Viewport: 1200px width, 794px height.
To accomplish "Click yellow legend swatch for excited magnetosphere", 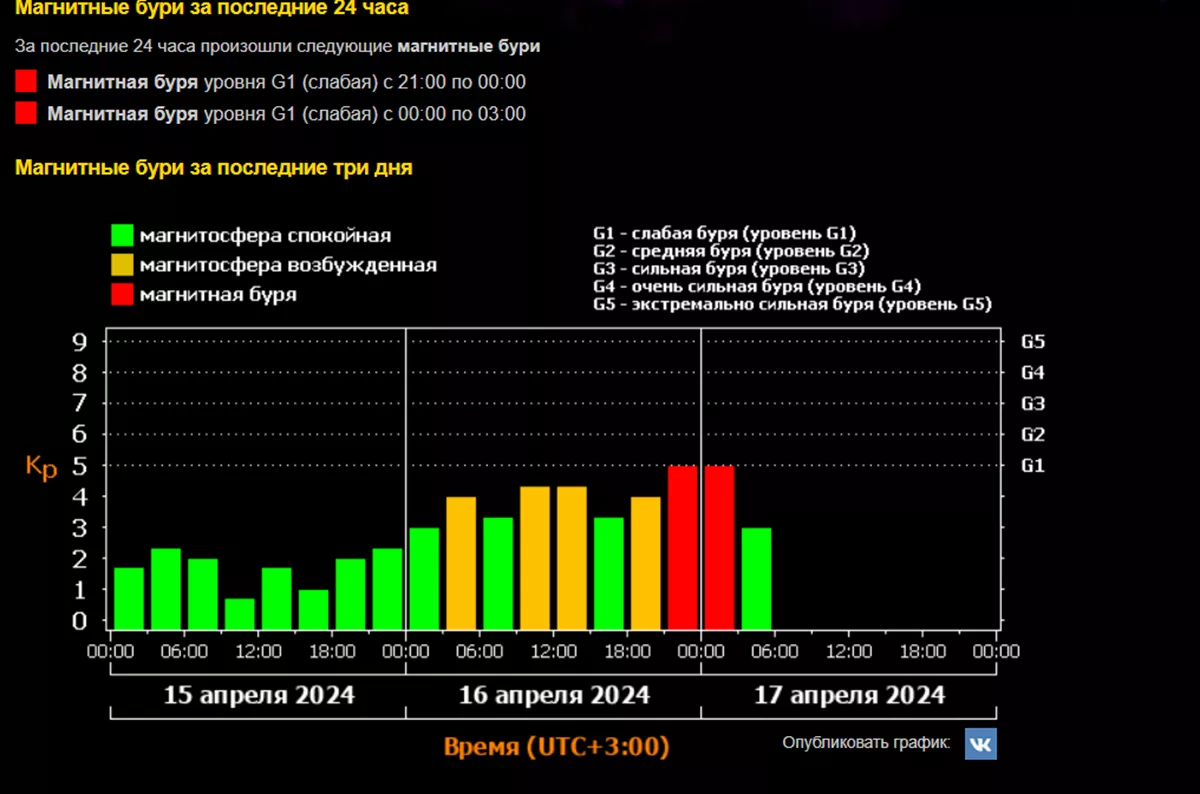I will 122,265.
